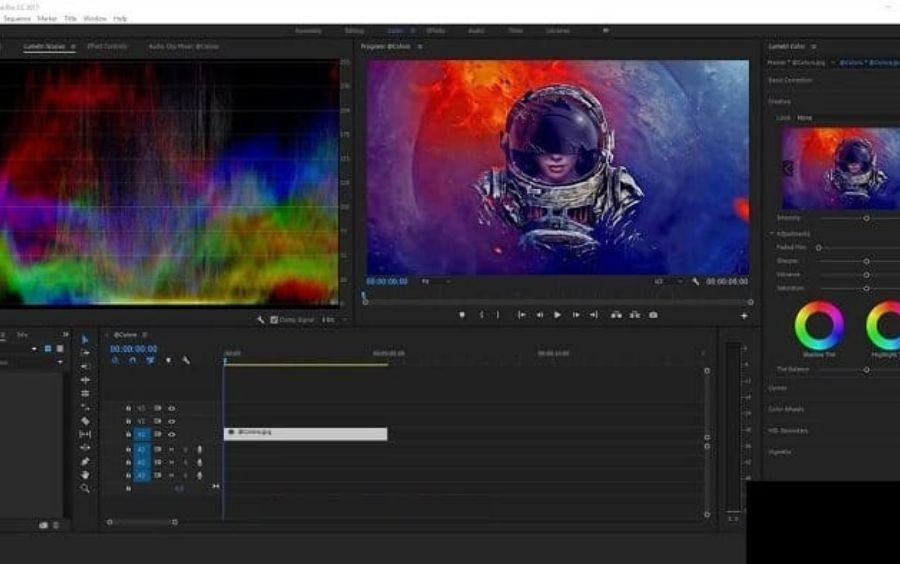Click the timeline Snap magnet icon
This screenshot has height=564, width=900.
tap(133, 360)
